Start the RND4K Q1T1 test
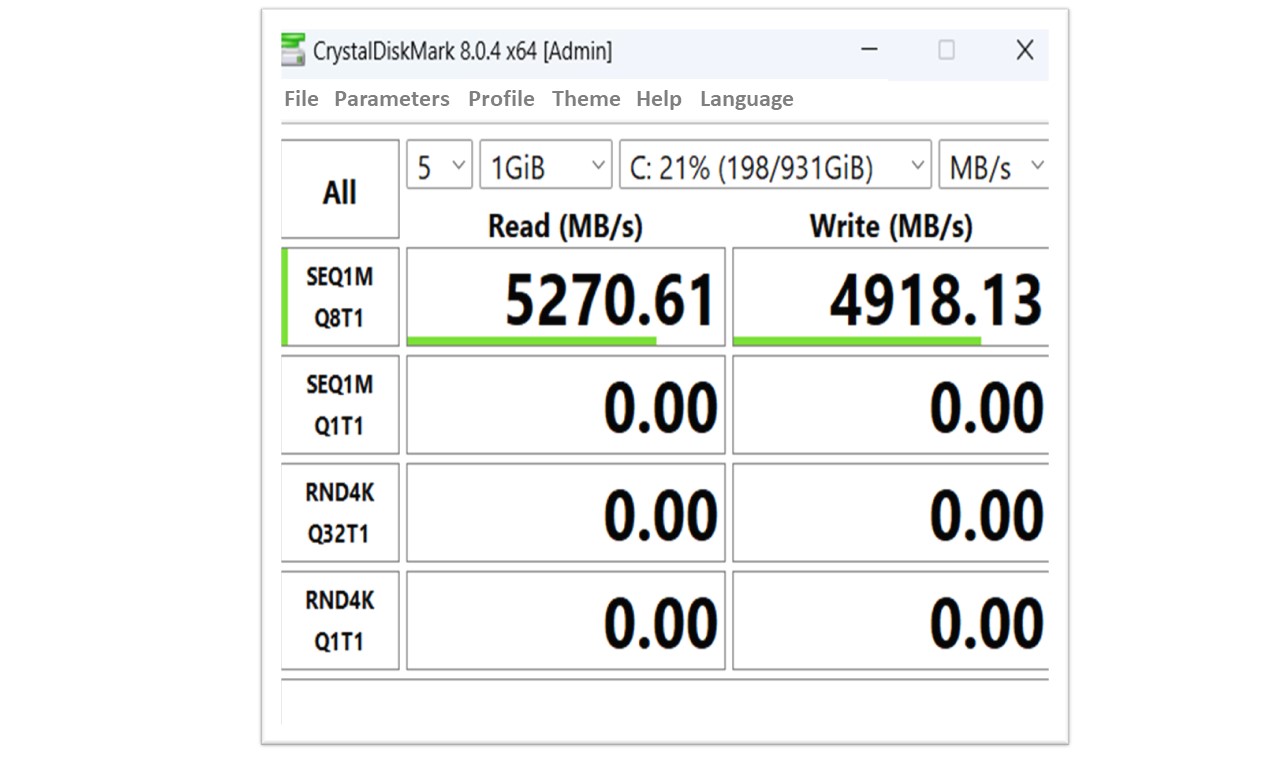Image resolution: width=1280 pixels, height=768 pixels. [340, 621]
